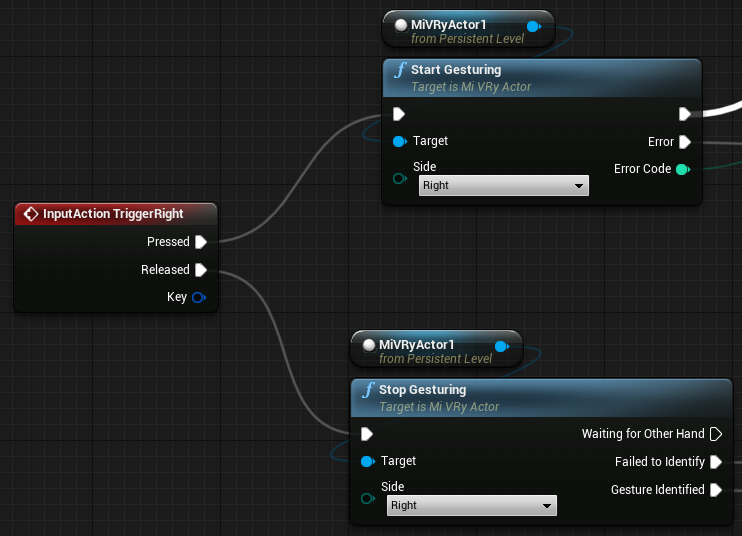
Task: Click the Pressed execution pin on InputAction TriggerRight
Action: [x=201, y=242]
